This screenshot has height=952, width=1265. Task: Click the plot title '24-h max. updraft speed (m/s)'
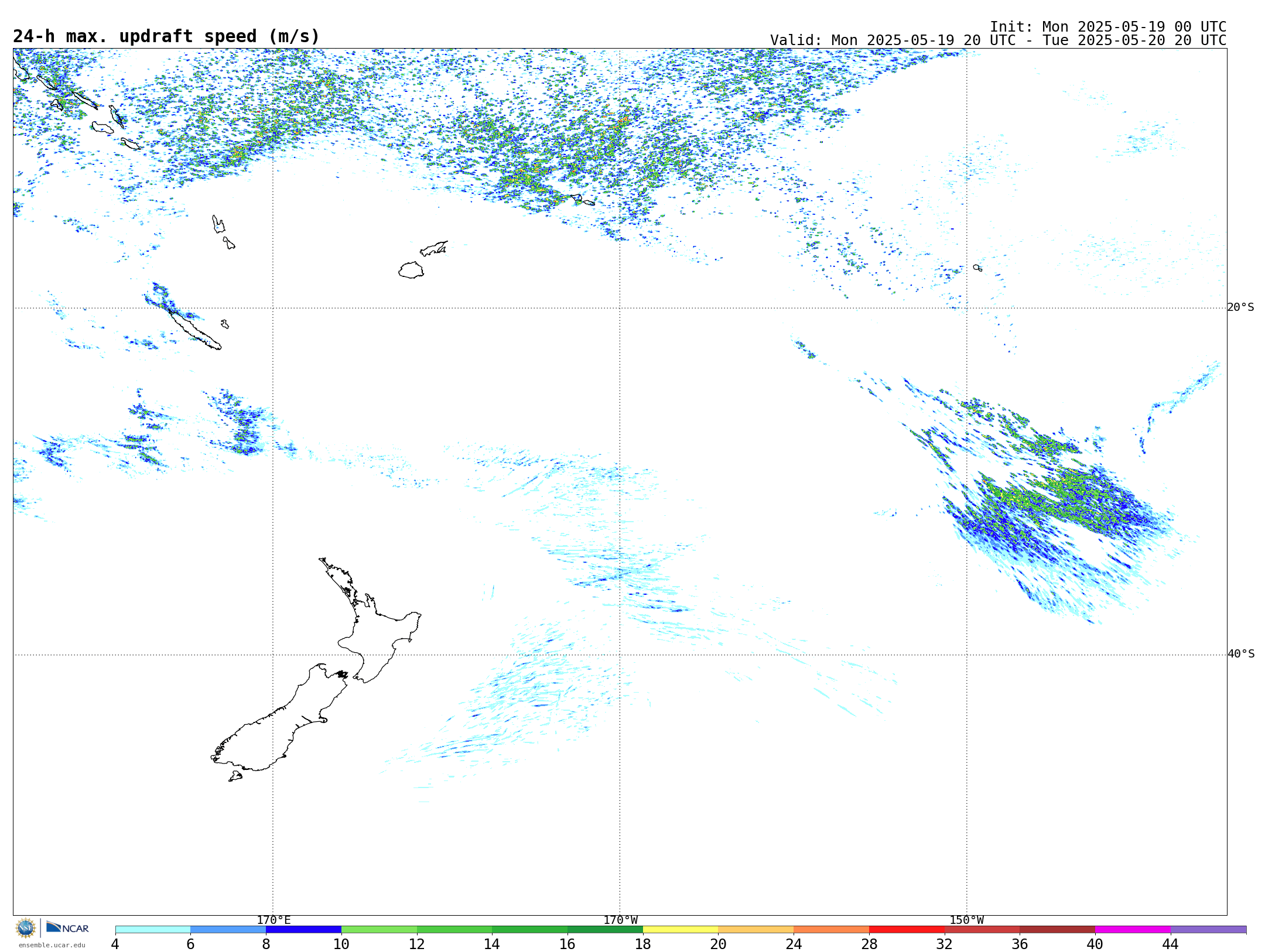[166, 36]
